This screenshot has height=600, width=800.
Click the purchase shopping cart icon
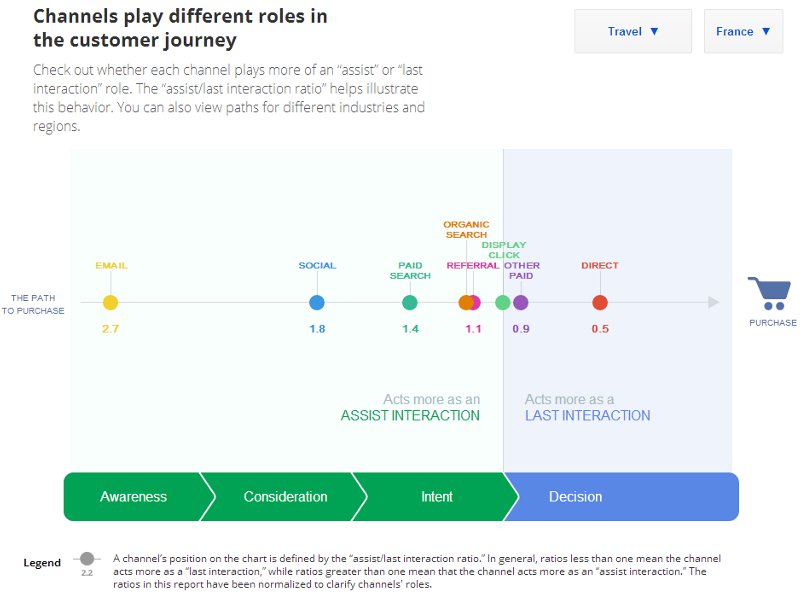(x=770, y=293)
